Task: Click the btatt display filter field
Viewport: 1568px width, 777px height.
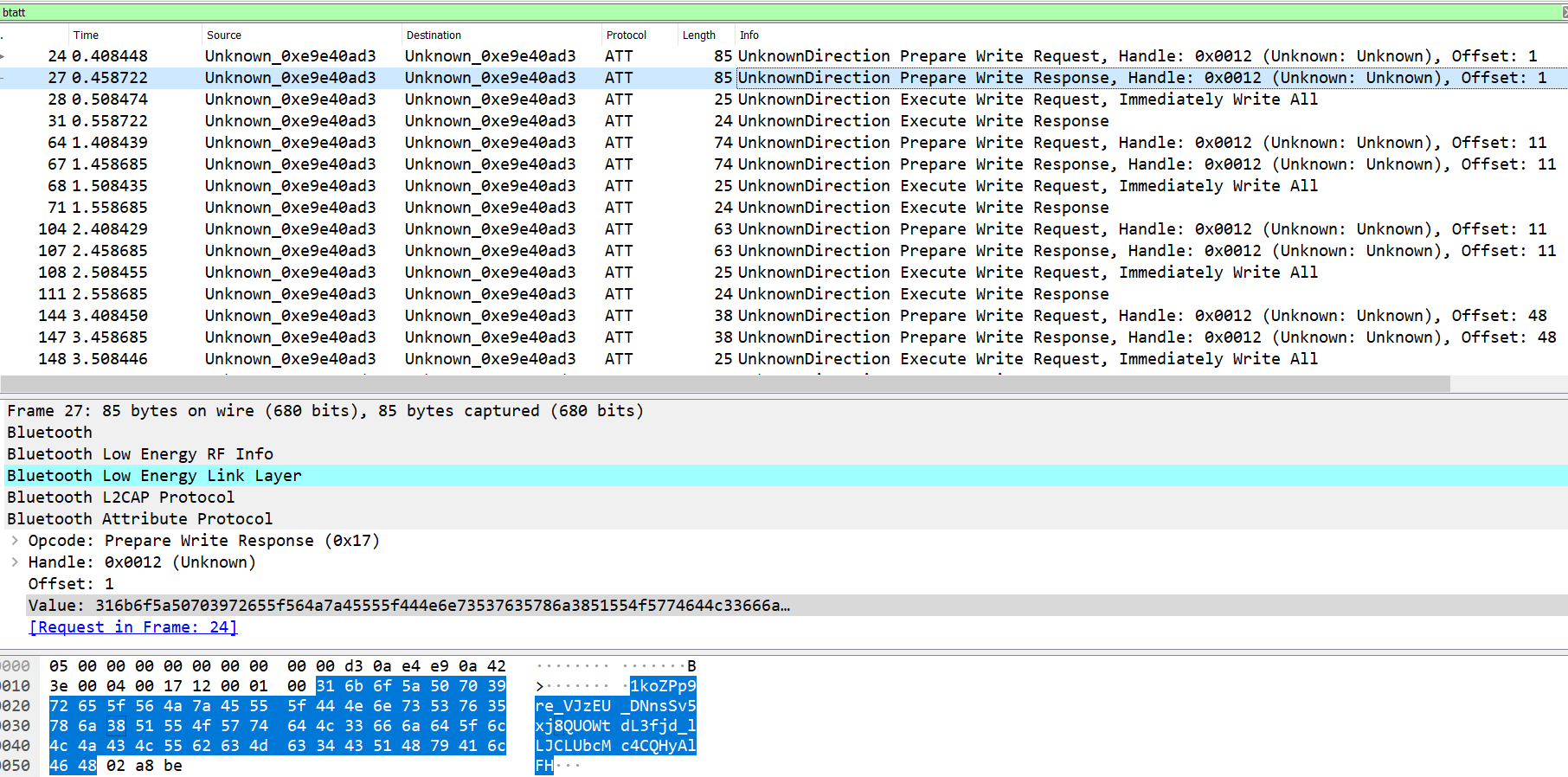Action: coord(779,12)
